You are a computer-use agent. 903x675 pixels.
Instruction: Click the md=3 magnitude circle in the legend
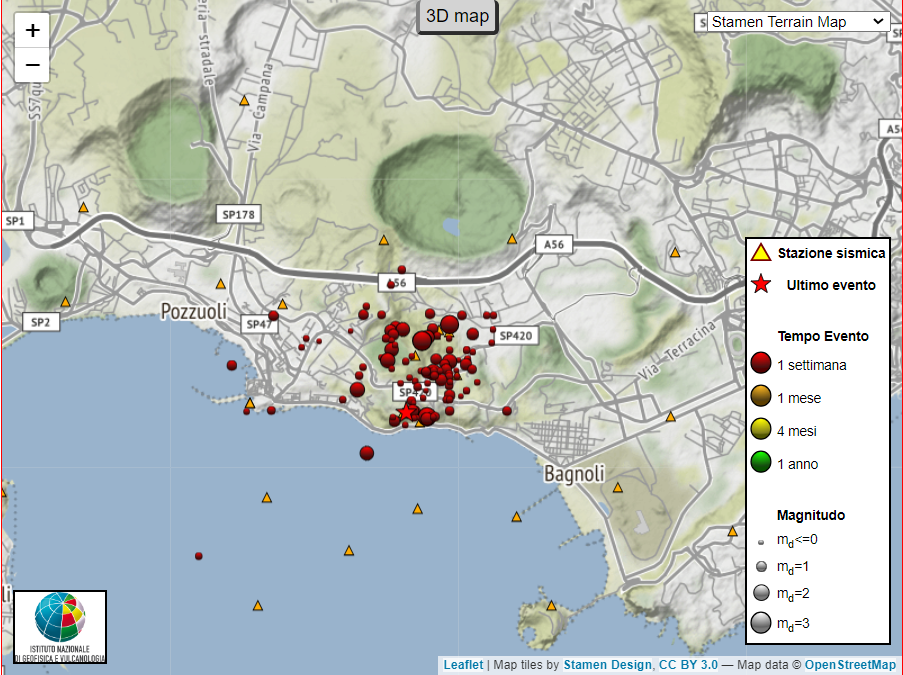pos(761,624)
